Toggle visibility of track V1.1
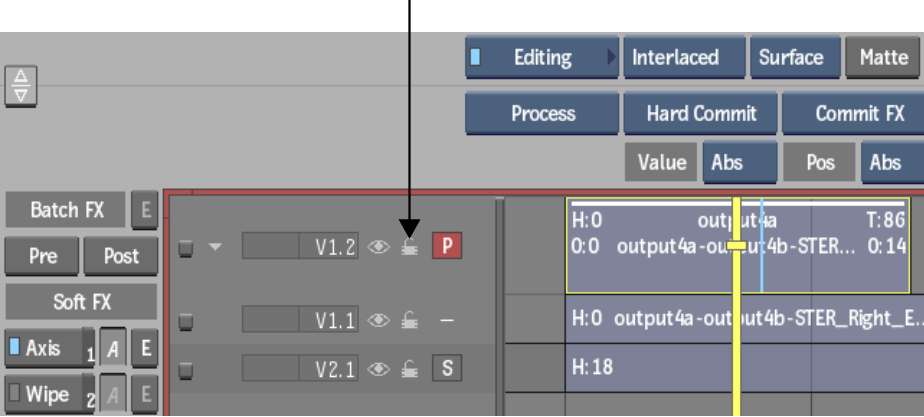Image resolution: width=924 pixels, height=417 pixels. (x=378, y=320)
